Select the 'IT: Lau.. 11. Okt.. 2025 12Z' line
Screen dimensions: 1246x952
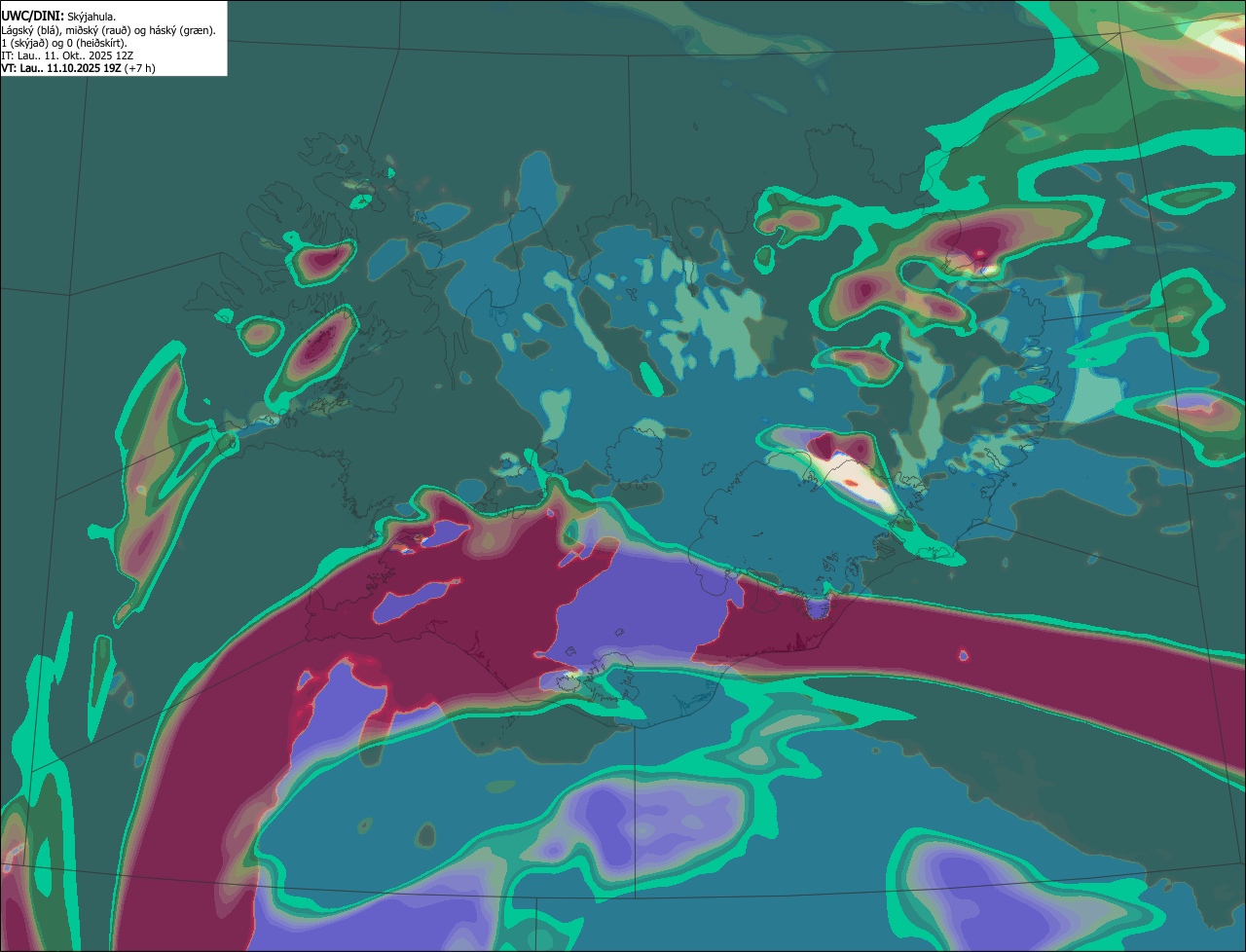tap(67, 55)
